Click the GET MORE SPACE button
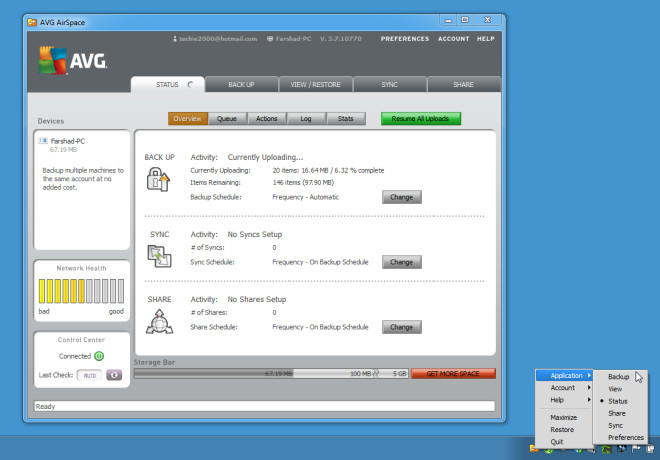This screenshot has width=660, height=460. point(453,373)
